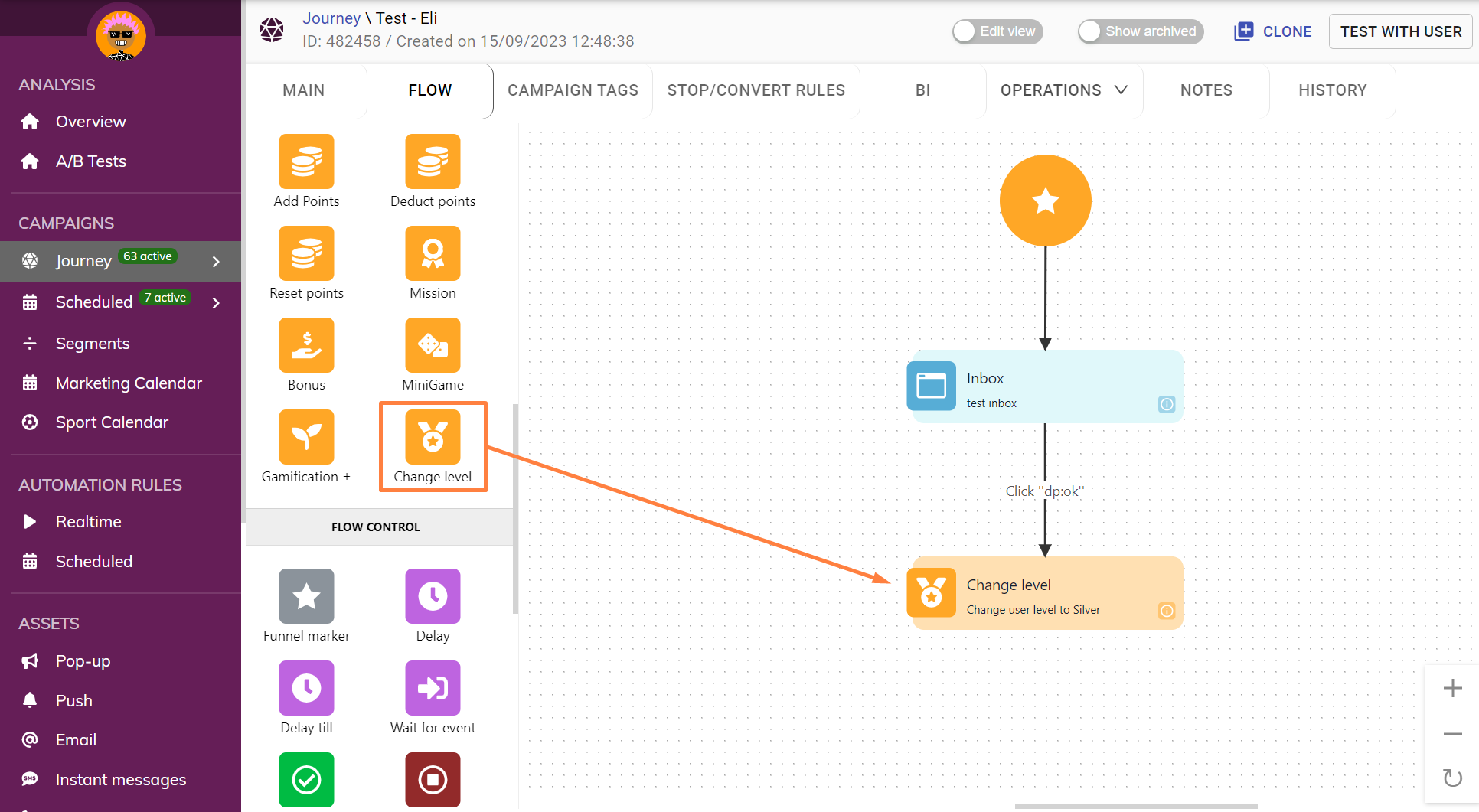Screen dimensions: 1479x812
Task: Choose the MiniGame action icon
Action: (433, 345)
